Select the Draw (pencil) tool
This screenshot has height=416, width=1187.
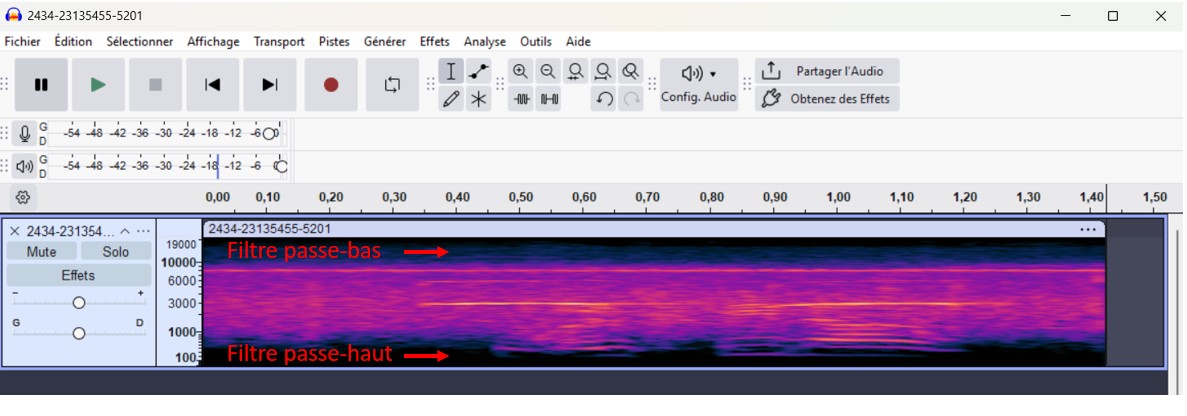click(451, 99)
